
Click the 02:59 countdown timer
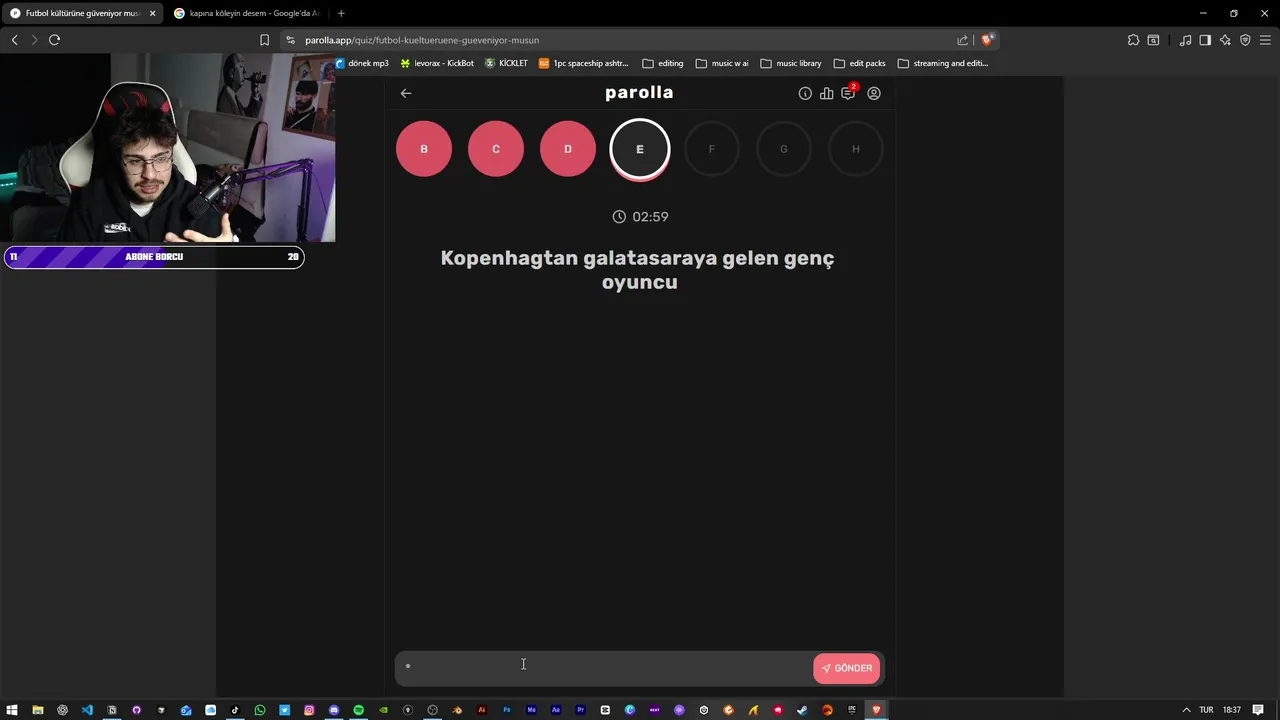point(640,217)
